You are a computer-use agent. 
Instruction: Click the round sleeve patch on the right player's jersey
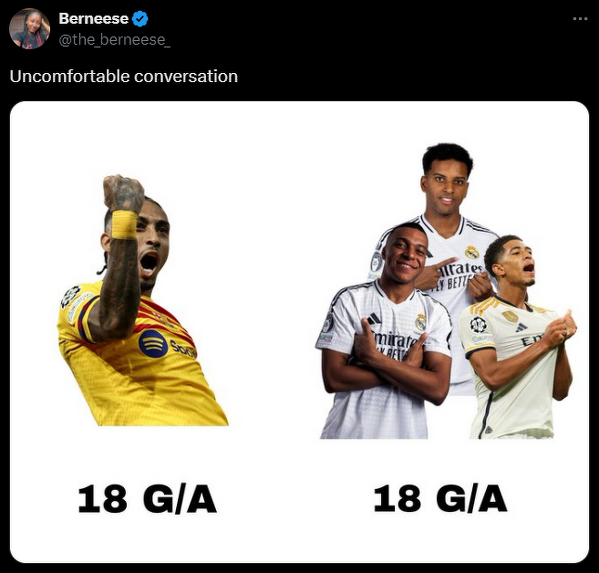(x=478, y=325)
